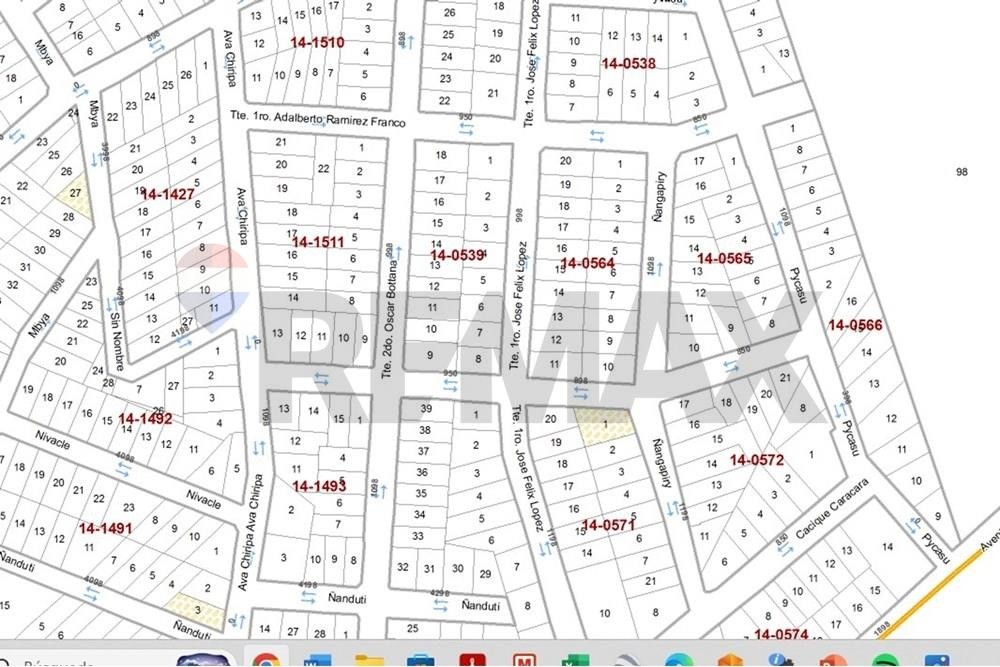Click block label 14-0539

[x=457, y=256]
